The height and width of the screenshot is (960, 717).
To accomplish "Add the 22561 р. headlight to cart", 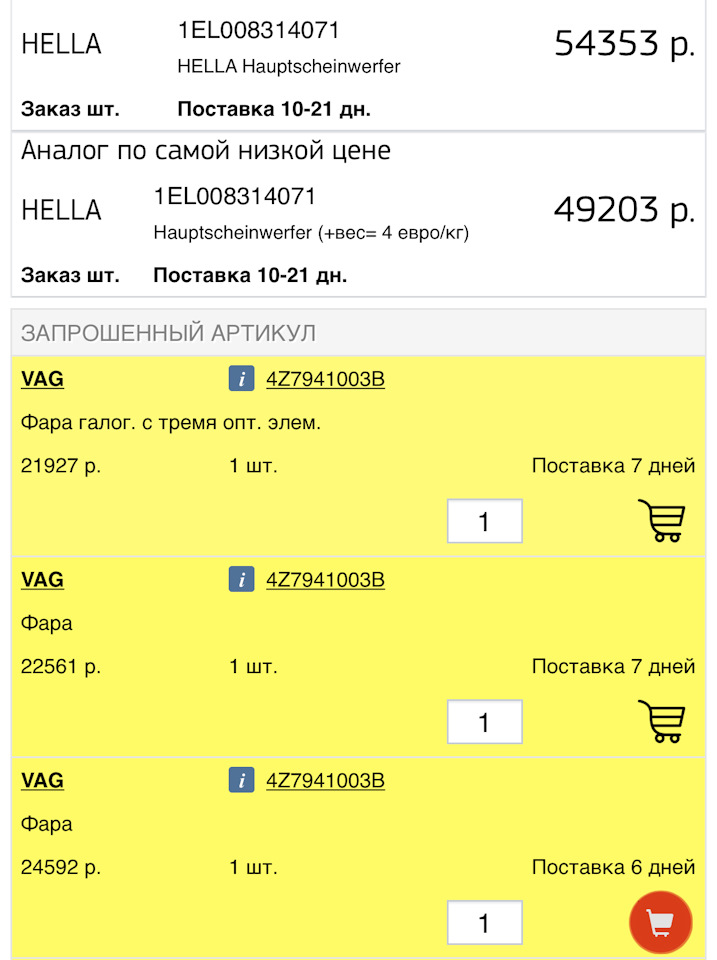I will pyautogui.click(x=661, y=721).
